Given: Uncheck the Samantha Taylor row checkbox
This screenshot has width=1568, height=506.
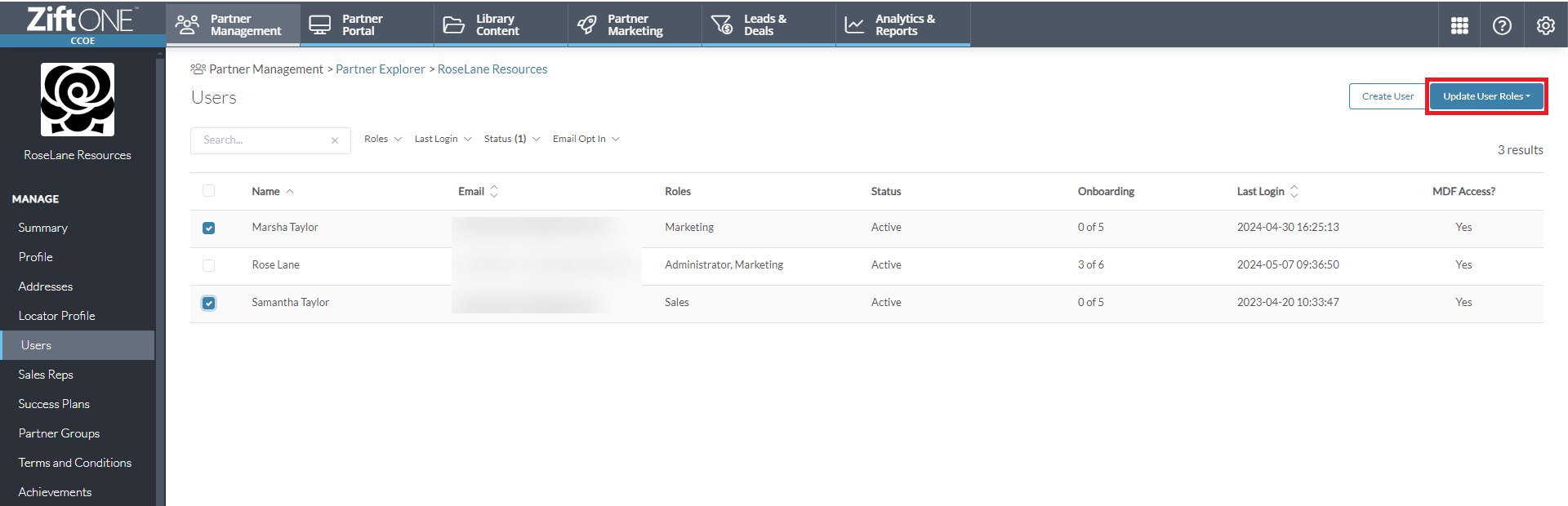Looking at the screenshot, I should pyautogui.click(x=208, y=303).
